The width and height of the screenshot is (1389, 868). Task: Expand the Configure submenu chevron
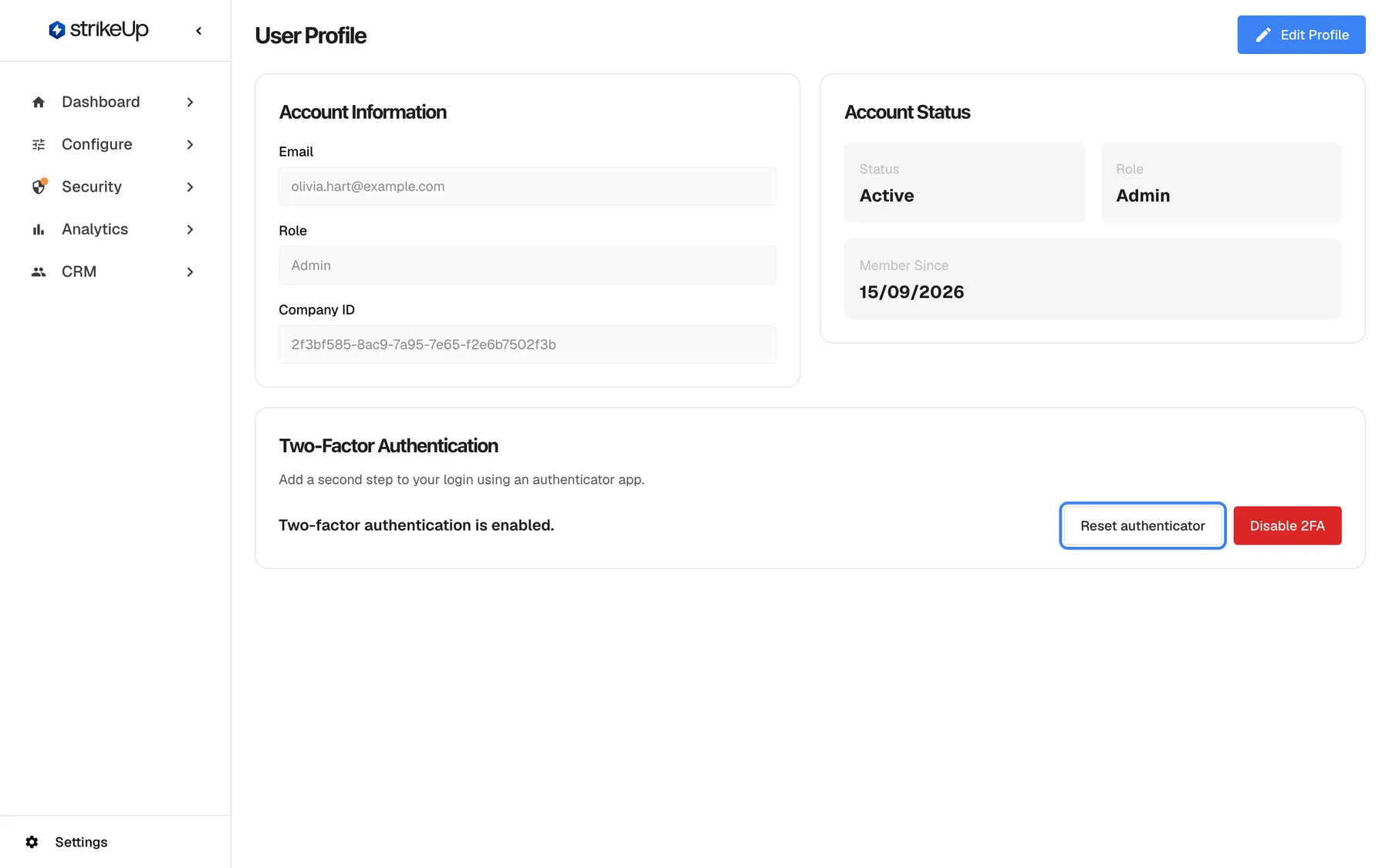click(x=190, y=144)
